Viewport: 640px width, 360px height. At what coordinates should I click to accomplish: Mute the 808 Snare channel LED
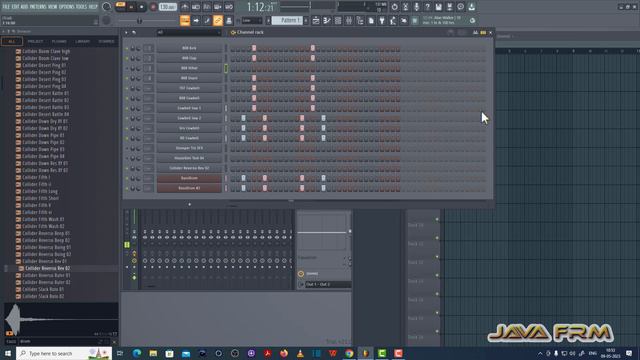click(127, 78)
